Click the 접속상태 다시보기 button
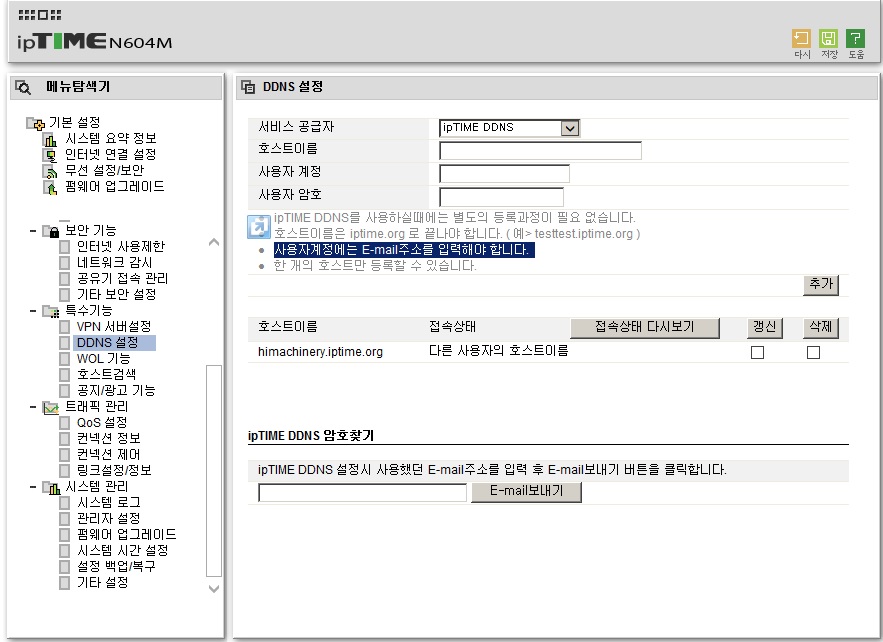 645,328
